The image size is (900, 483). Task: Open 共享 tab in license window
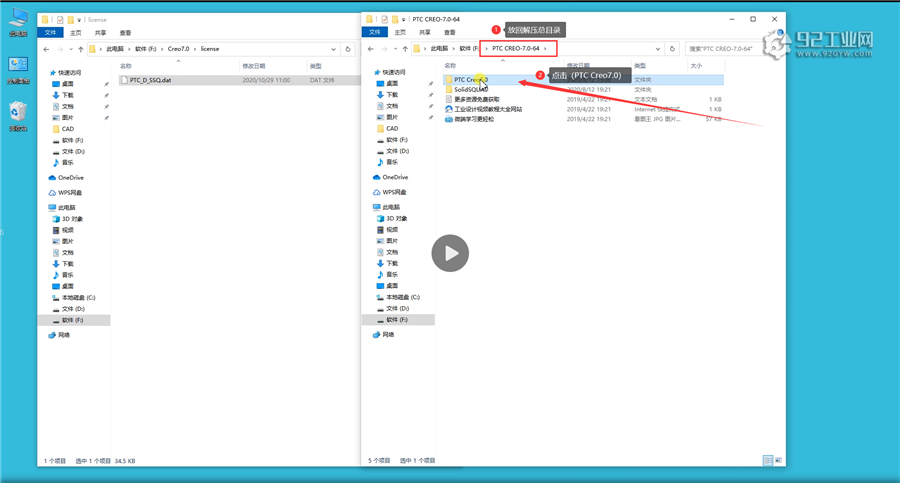[x=100, y=33]
